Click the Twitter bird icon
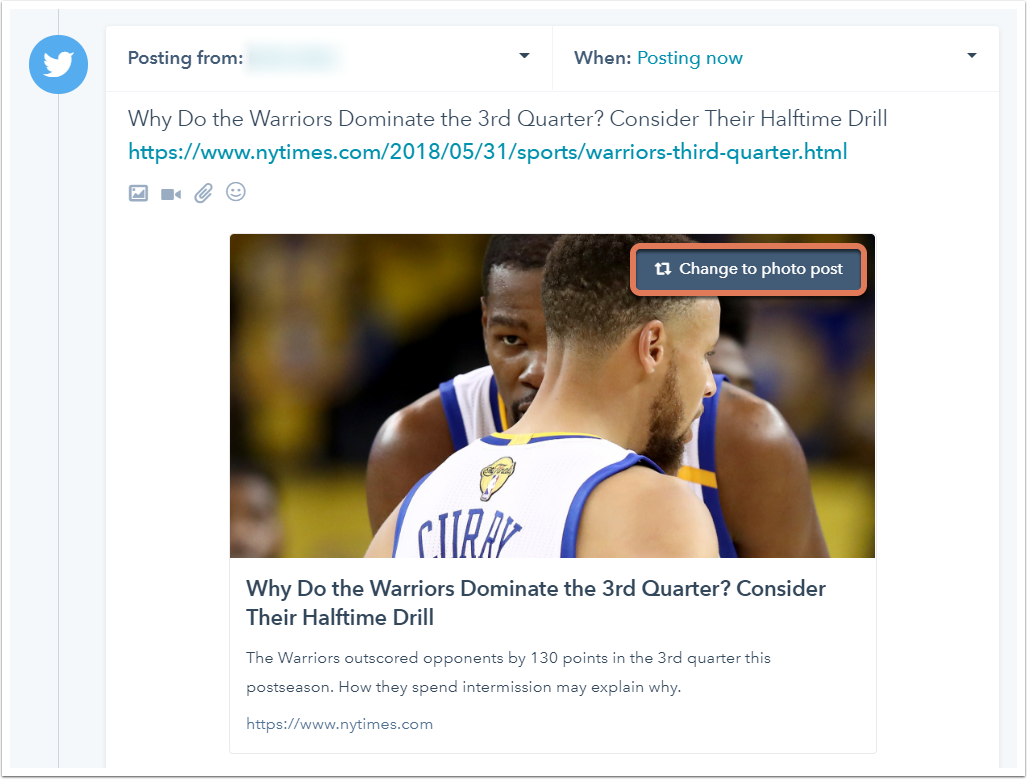This screenshot has height=779, width=1027. pos(58,64)
